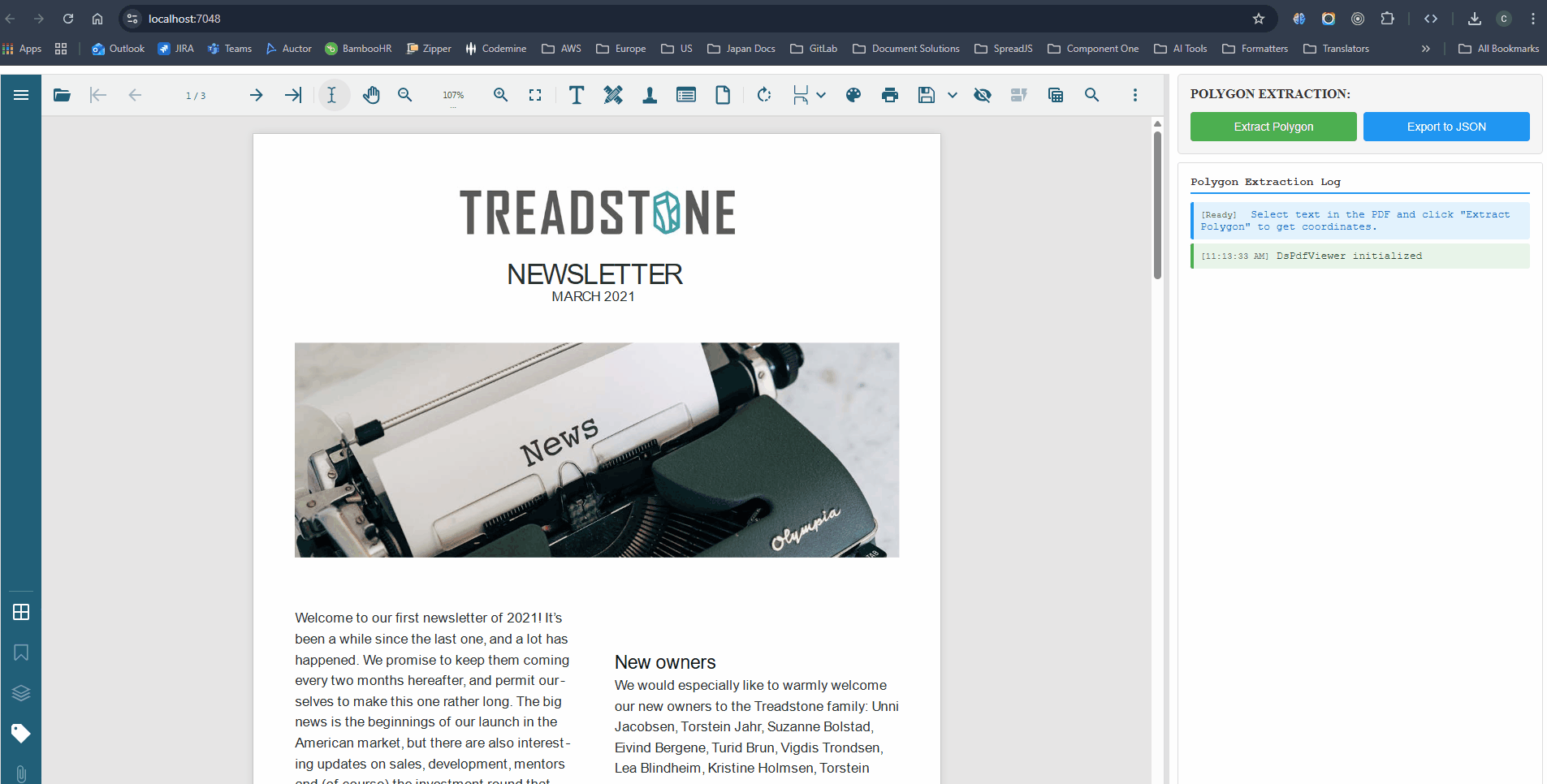Open the theme palette icon
Screen dimensions: 1547x784
tap(853, 95)
